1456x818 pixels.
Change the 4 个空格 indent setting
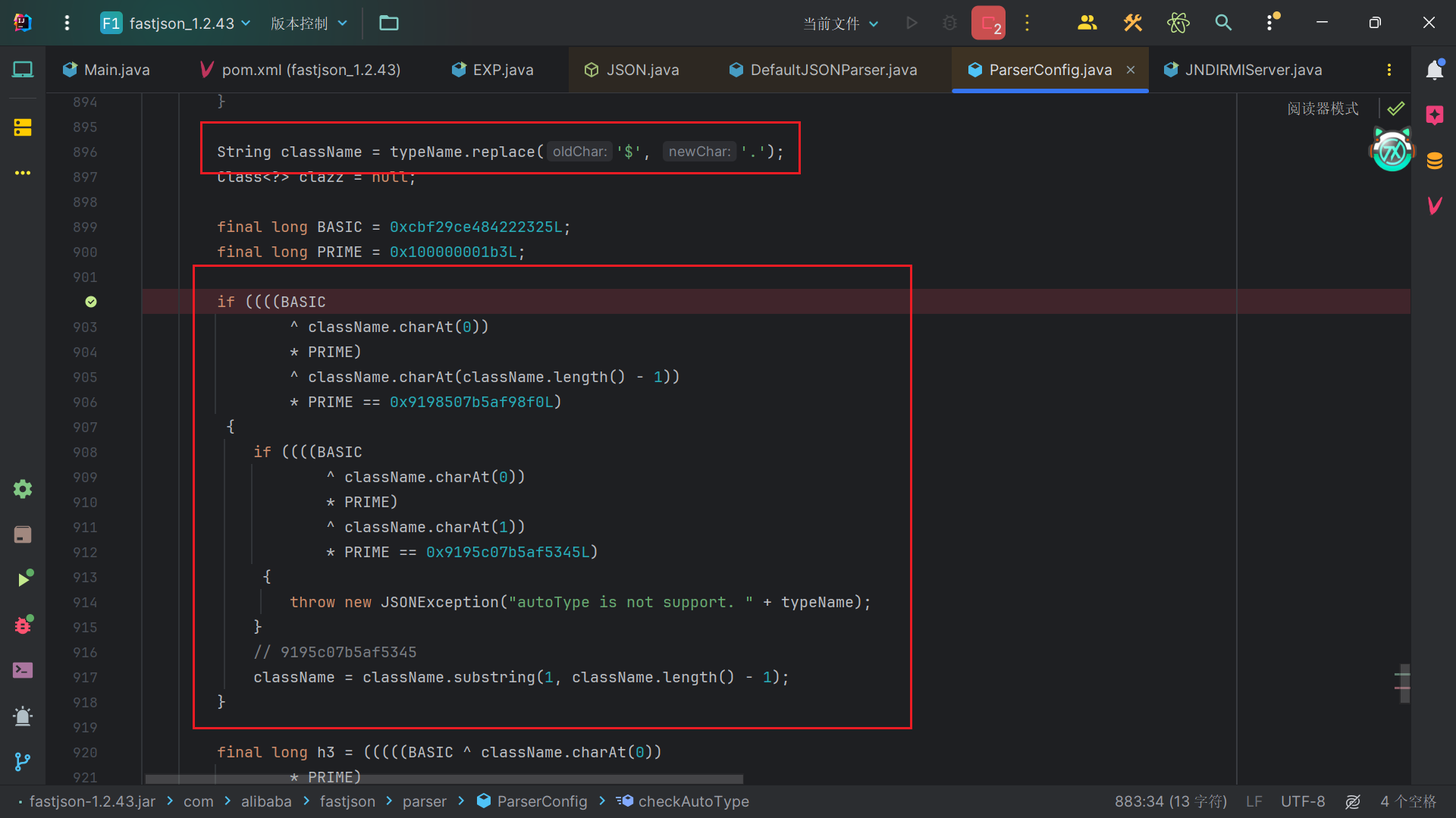tap(1408, 801)
